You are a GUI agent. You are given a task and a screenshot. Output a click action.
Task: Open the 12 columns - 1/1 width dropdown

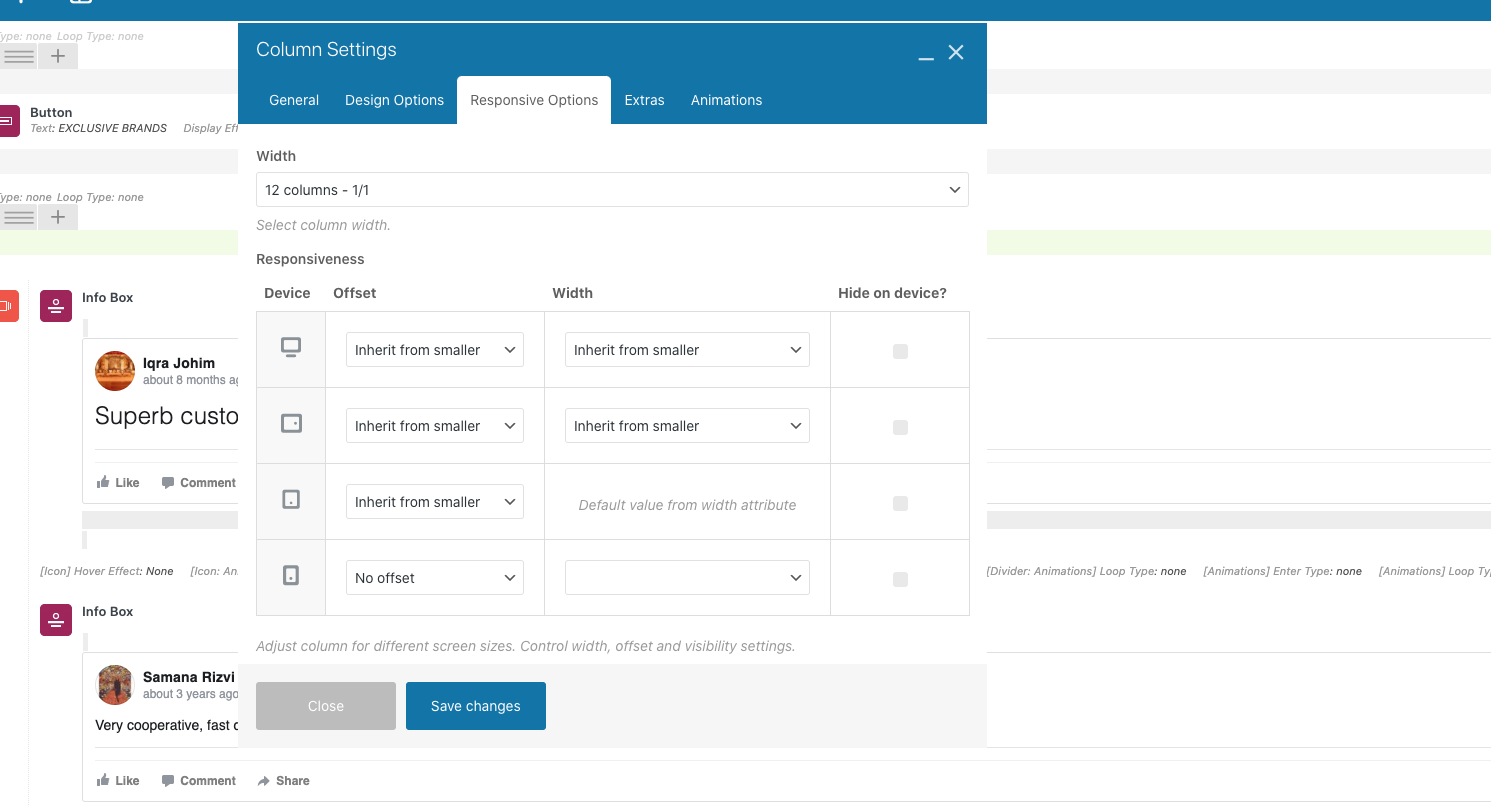[x=612, y=190]
